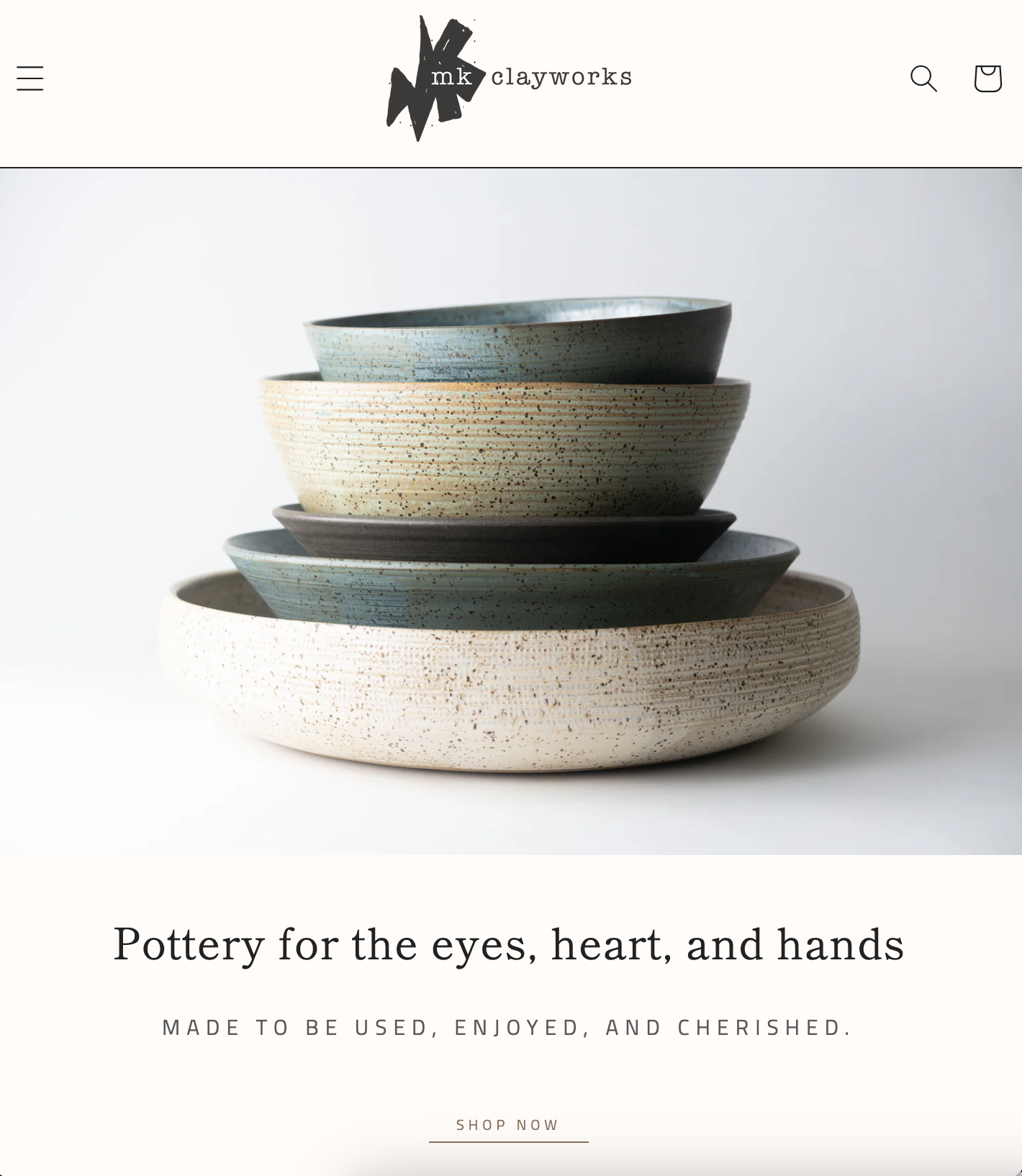Click the stacked pottery hero image
Viewport: 1022px width, 1176px height.
click(511, 512)
